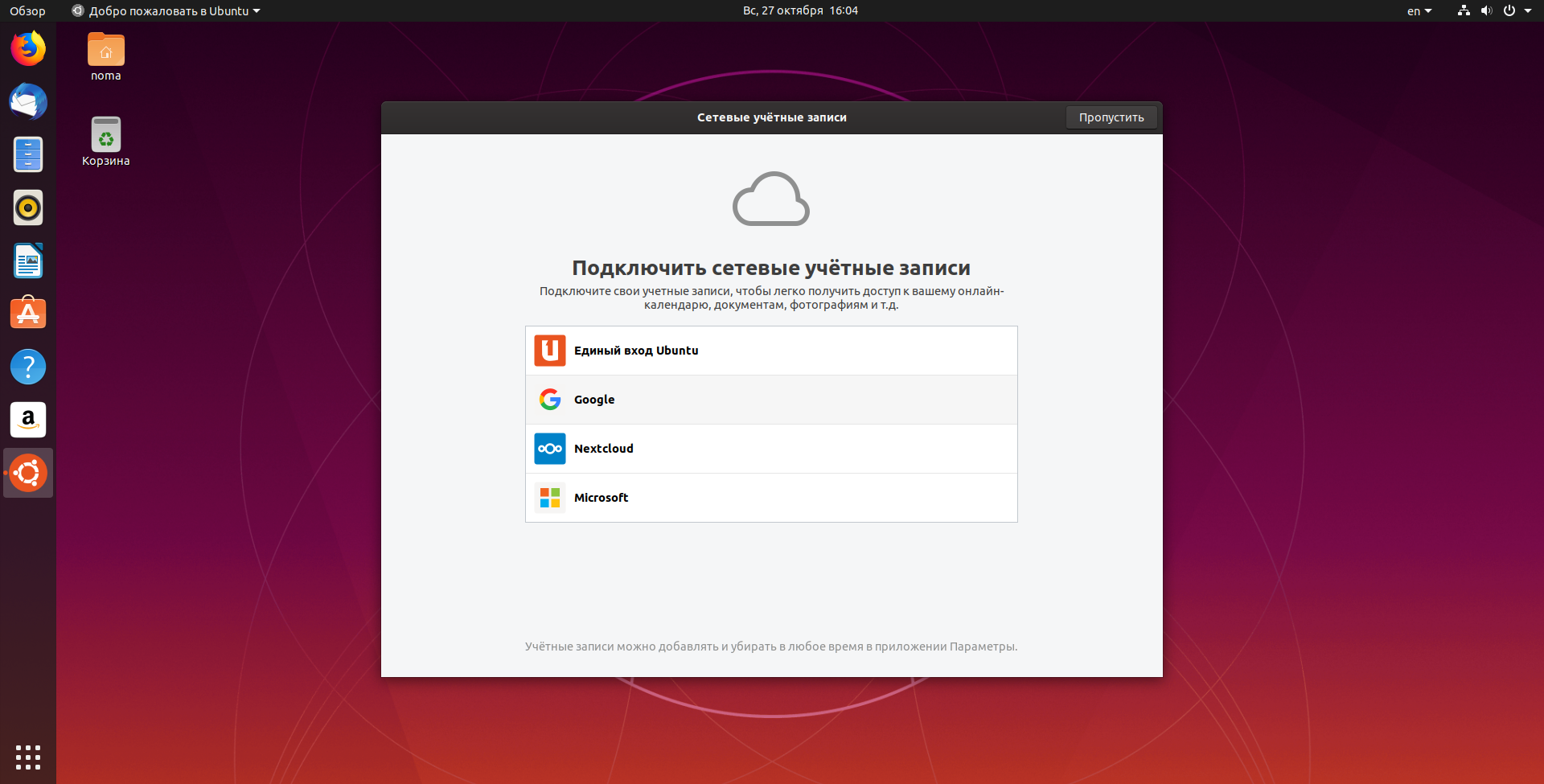Launch Amazon from the dock
This screenshot has height=784, width=1544.
[28, 420]
